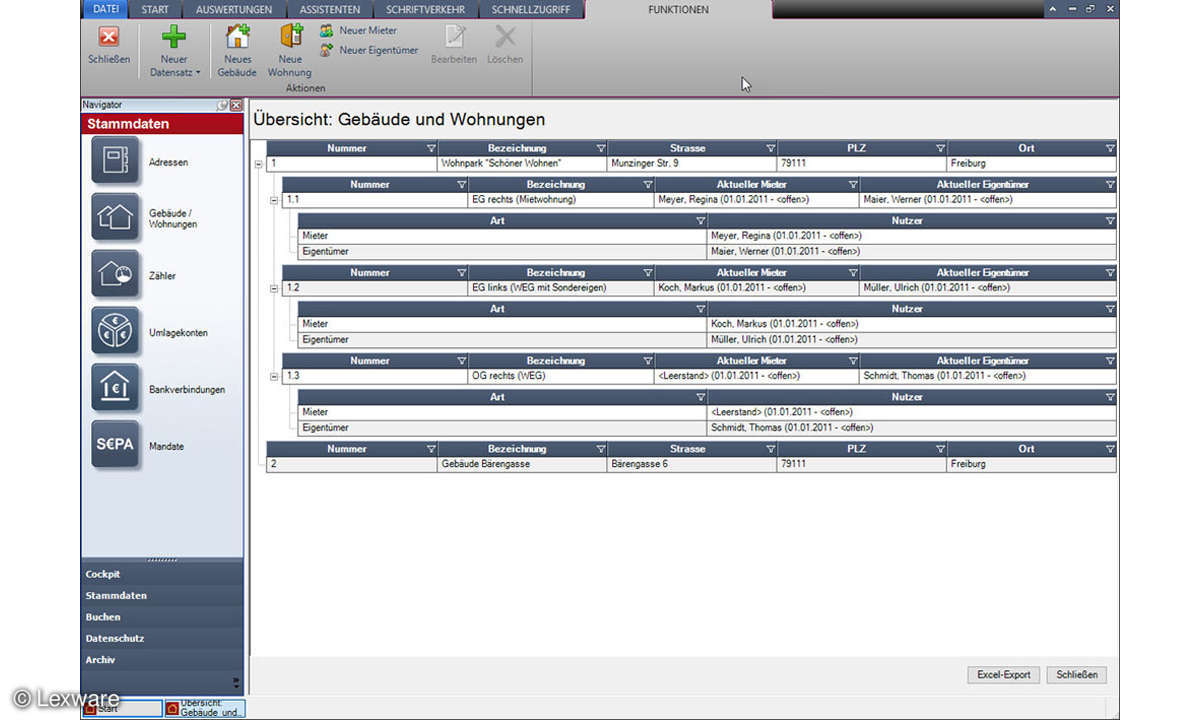Collapse building 1 tree row
1200x720 pixels.
pyautogui.click(x=259, y=164)
